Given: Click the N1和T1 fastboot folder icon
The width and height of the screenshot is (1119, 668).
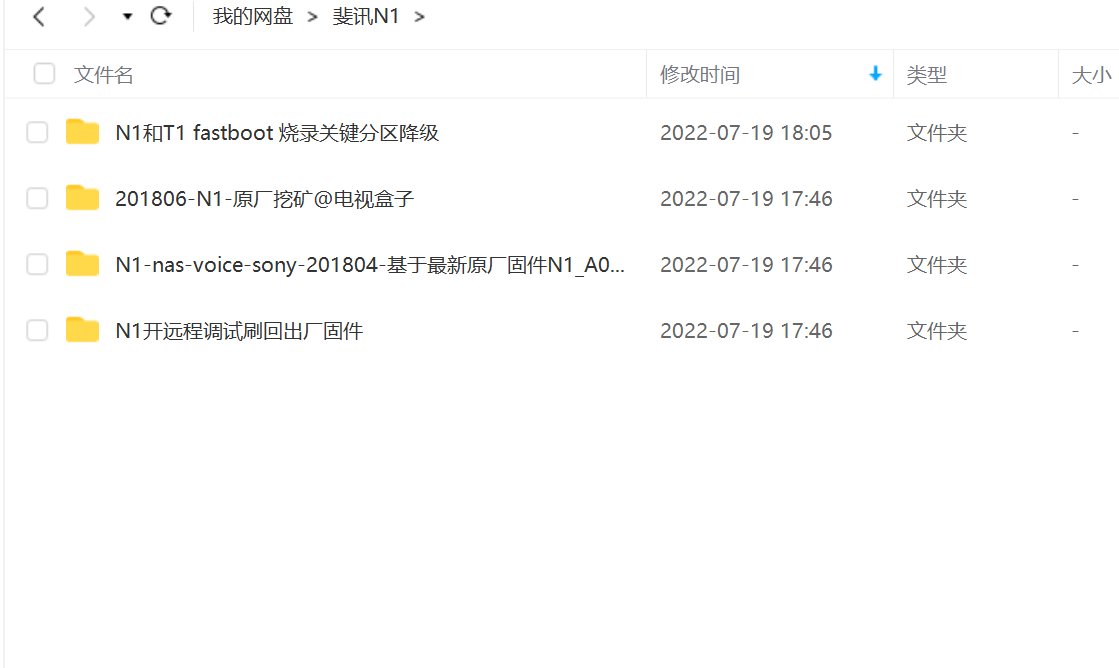Looking at the screenshot, I should pyautogui.click(x=82, y=132).
